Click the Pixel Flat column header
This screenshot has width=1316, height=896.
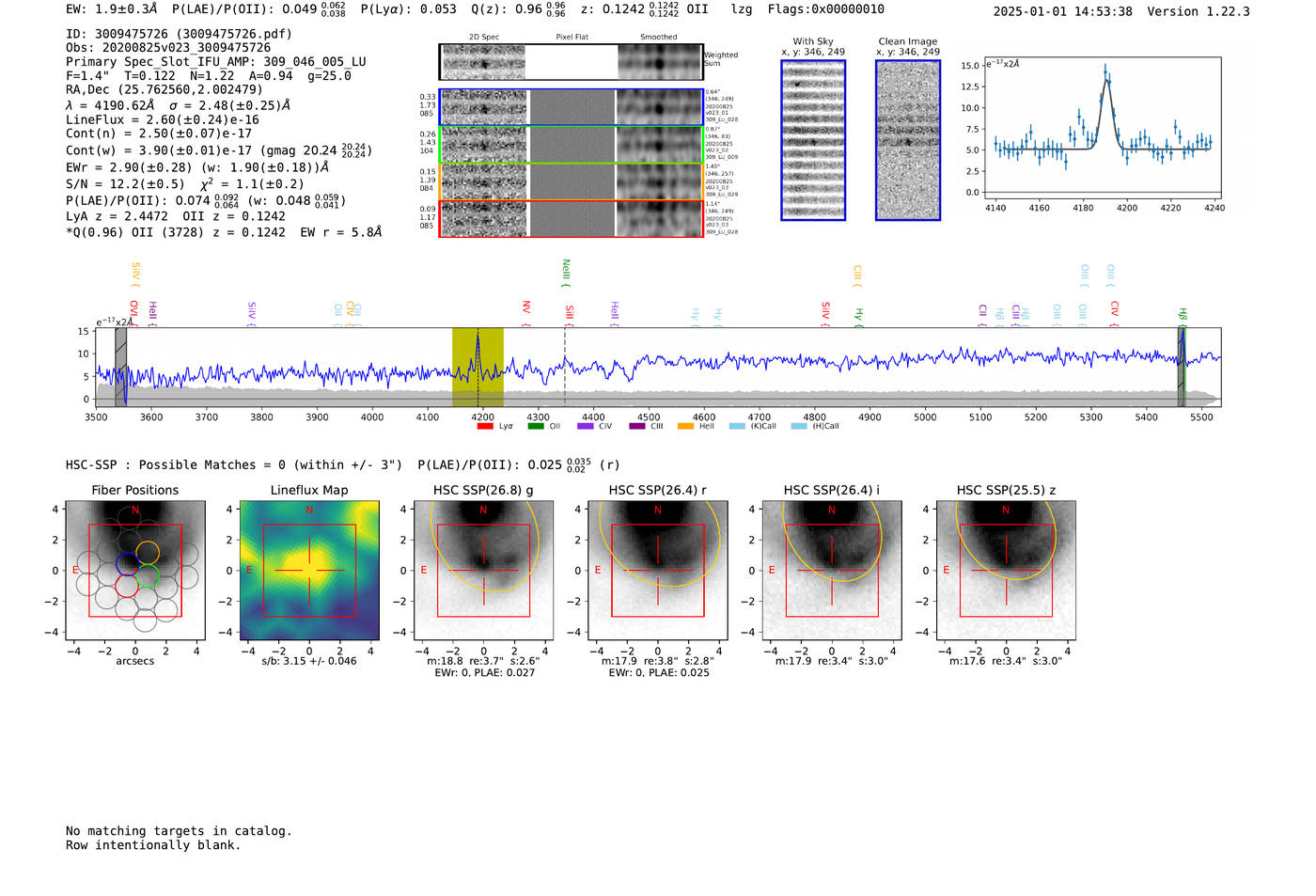[572, 38]
